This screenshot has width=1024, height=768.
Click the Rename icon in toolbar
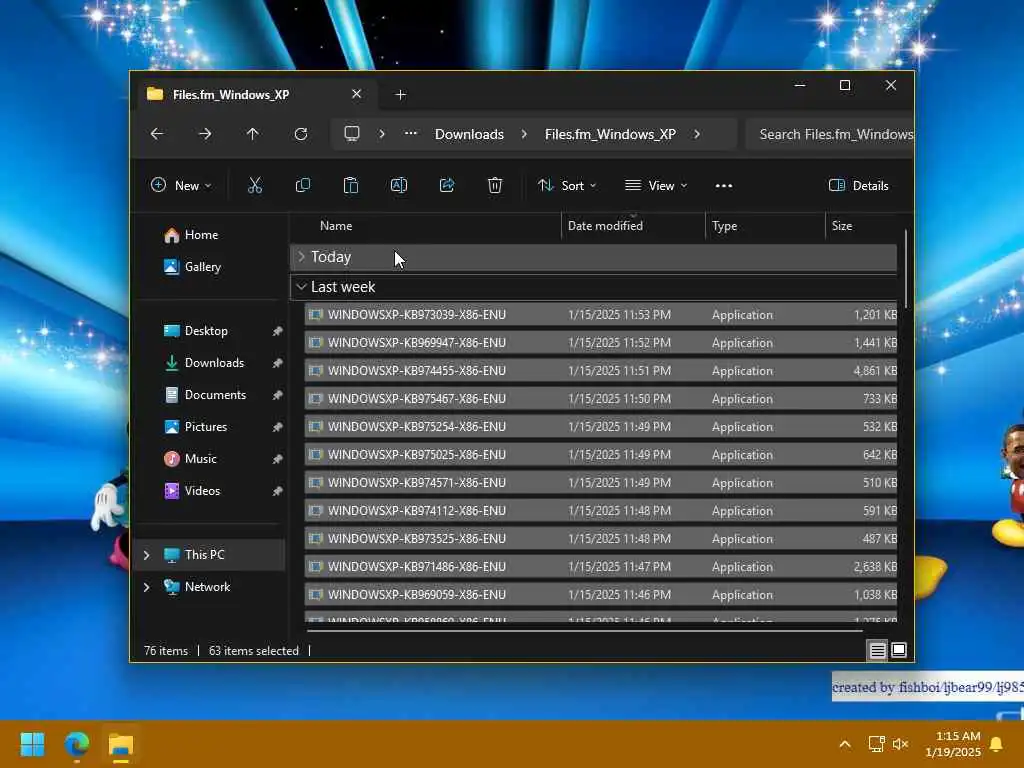pos(398,185)
